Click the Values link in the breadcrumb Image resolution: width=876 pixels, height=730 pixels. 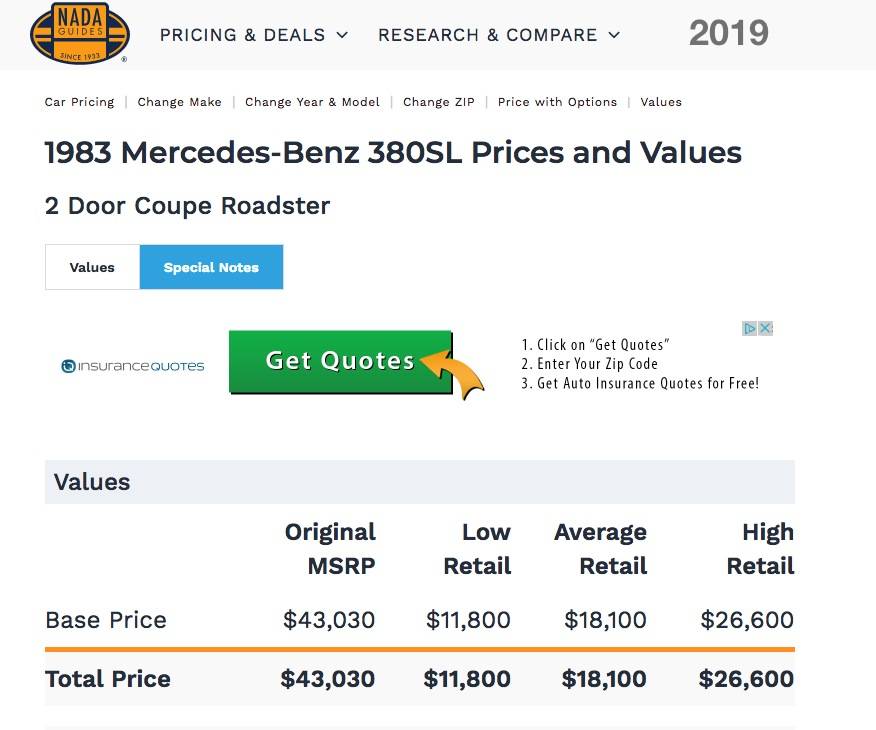[x=661, y=102]
